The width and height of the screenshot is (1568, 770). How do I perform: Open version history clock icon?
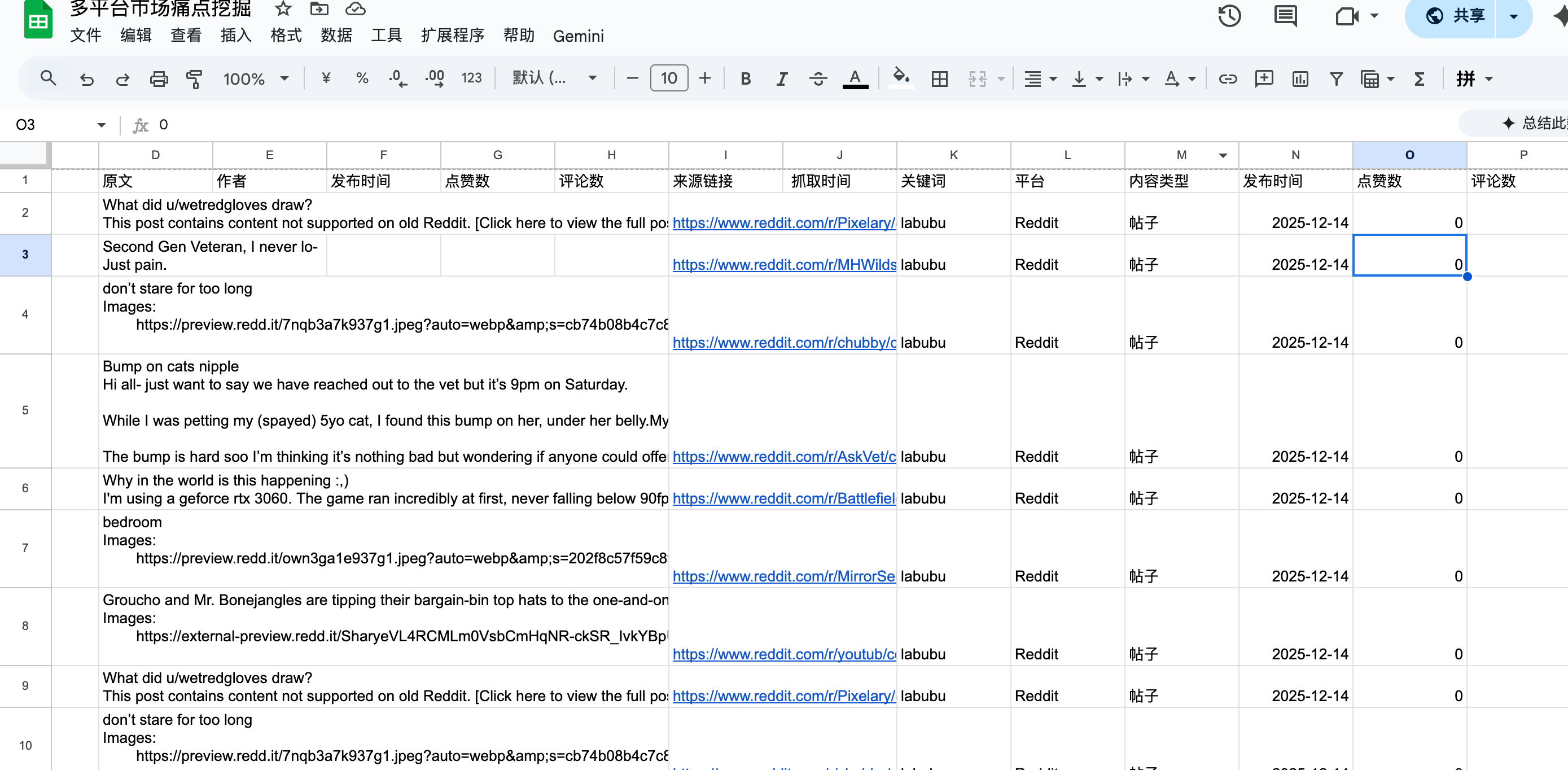1229,16
